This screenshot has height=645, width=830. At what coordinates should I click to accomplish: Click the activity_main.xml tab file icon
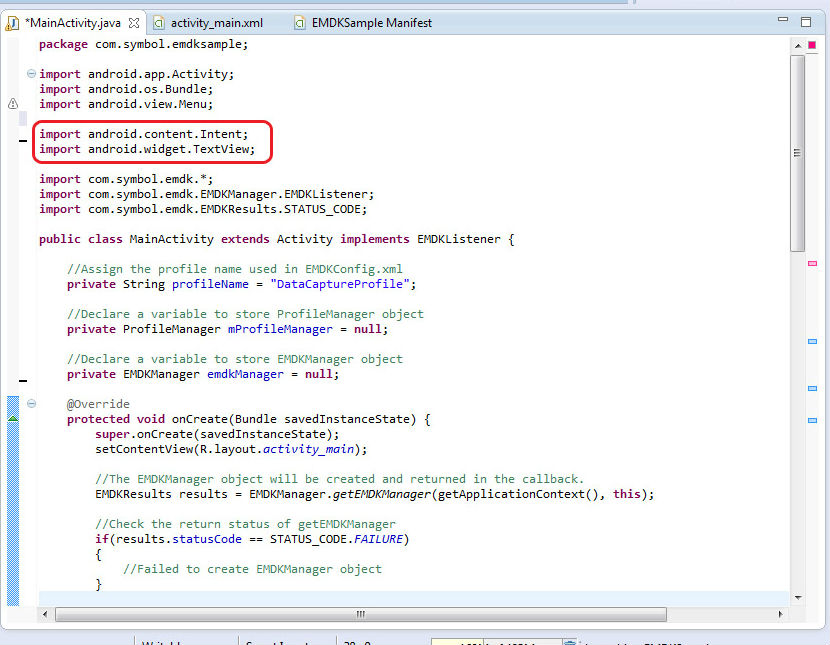click(x=158, y=22)
